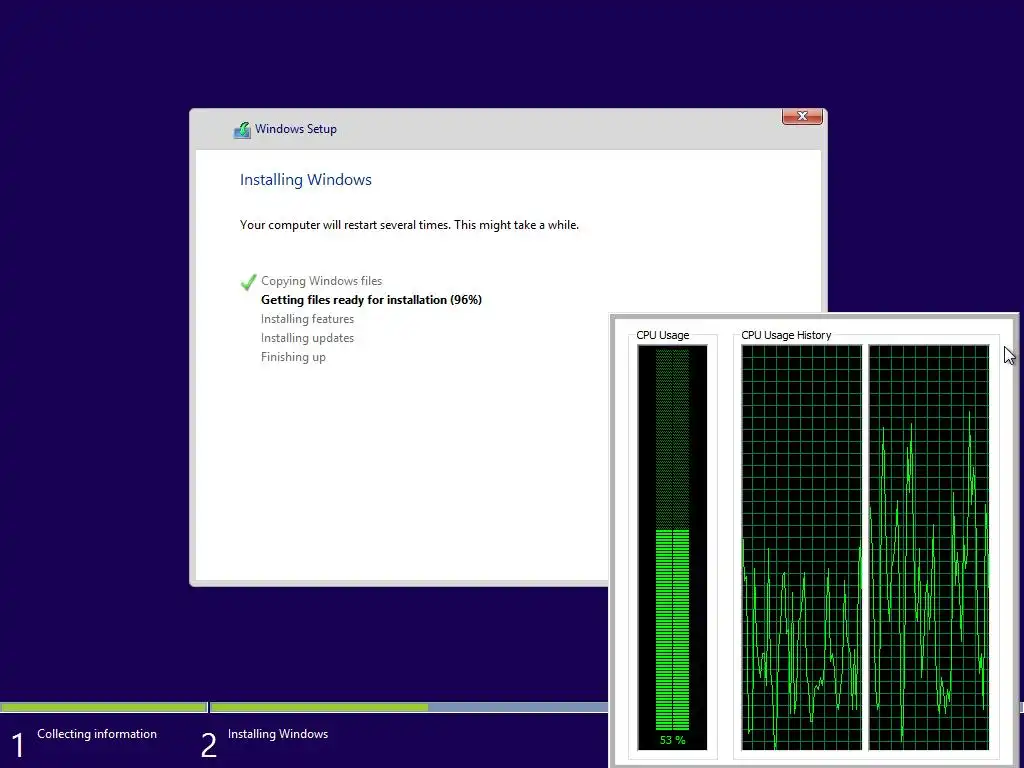Click step 1 'Collecting information' label
The width and height of the screenshot is (1024, 768).
tap(97, 734)
